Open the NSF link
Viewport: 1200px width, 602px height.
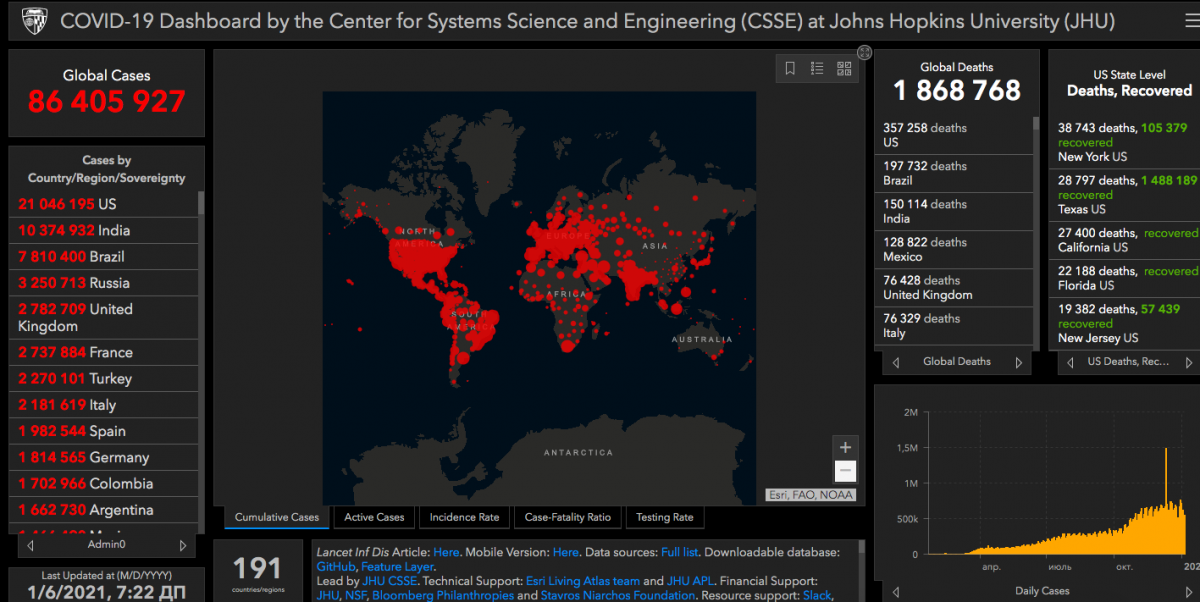coord(357,595)
